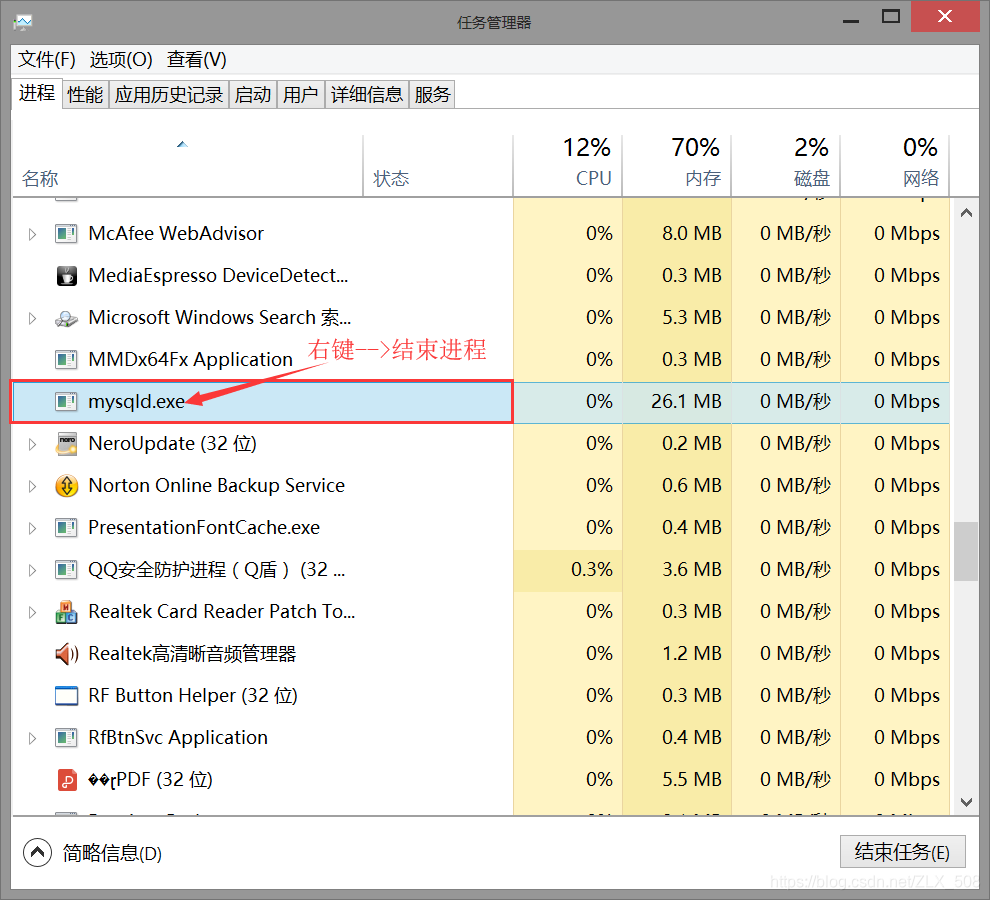990x900 pixels.
Task: Switch to the 应用历史记录 tab
Action: [x=169, y=95]
